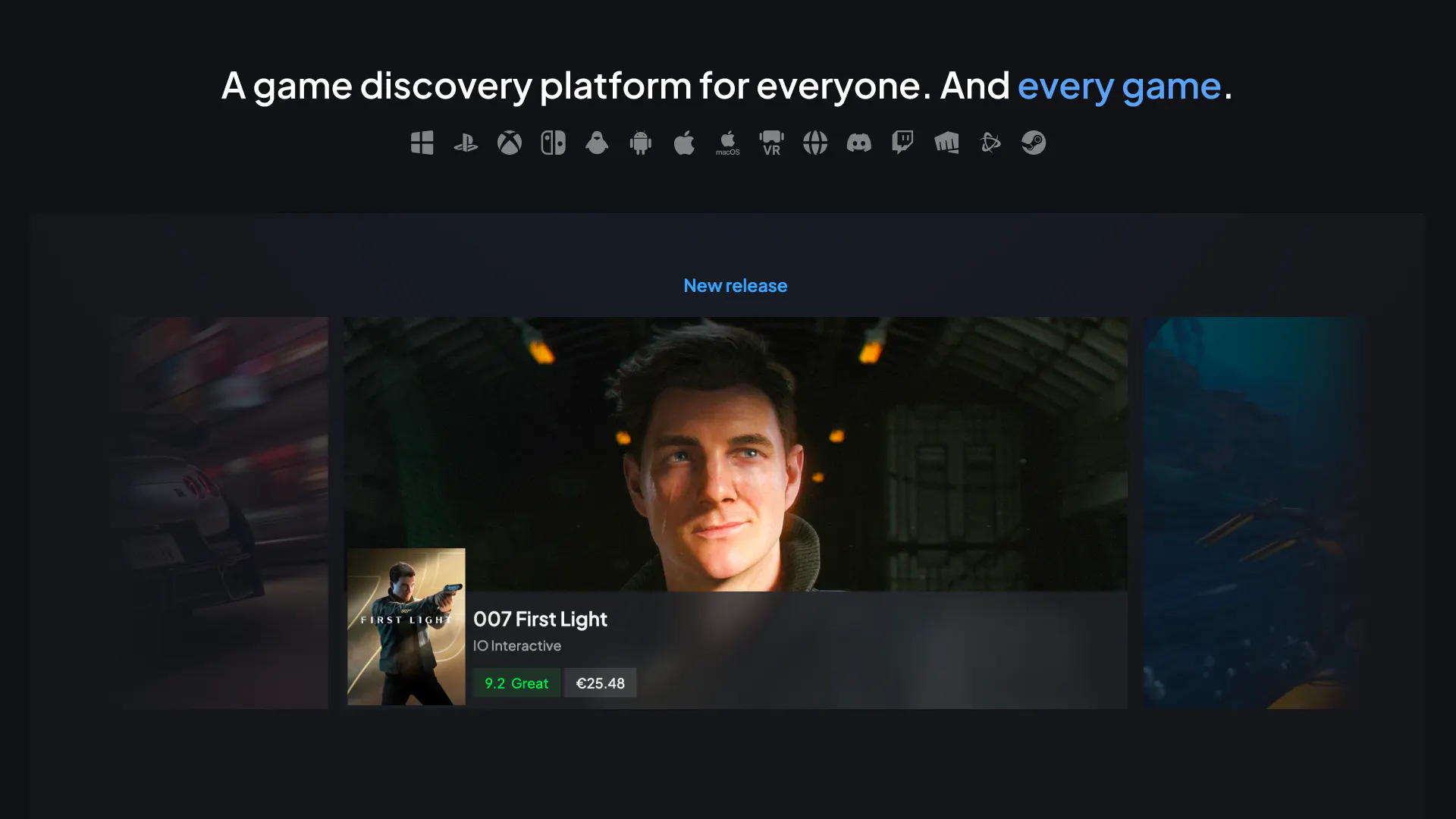Click the New release heading
Screen dimensions: 1456x819
(x=736, y=286)
